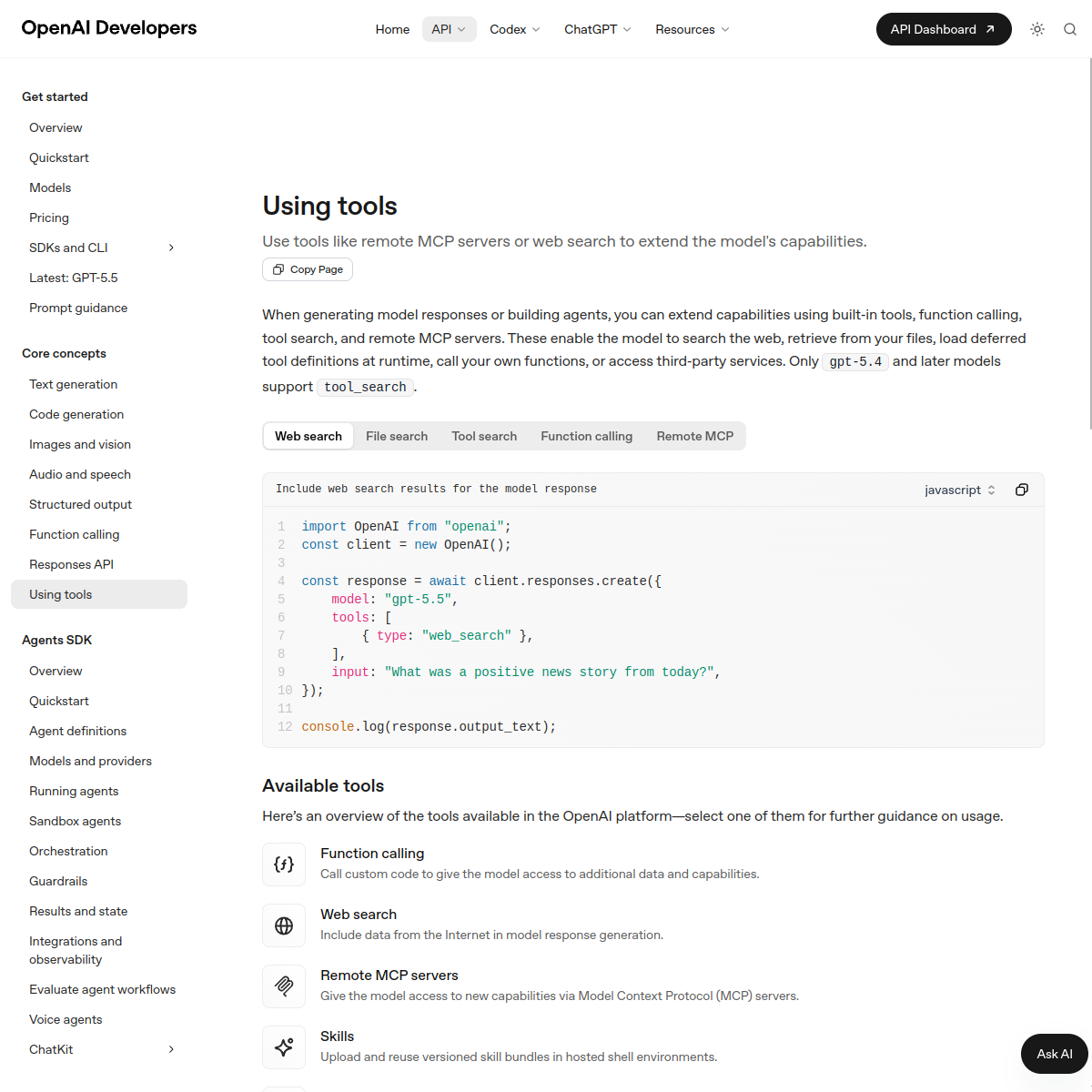
Task: Open the Remote MCP servers tool title
Action: (389, 976)
